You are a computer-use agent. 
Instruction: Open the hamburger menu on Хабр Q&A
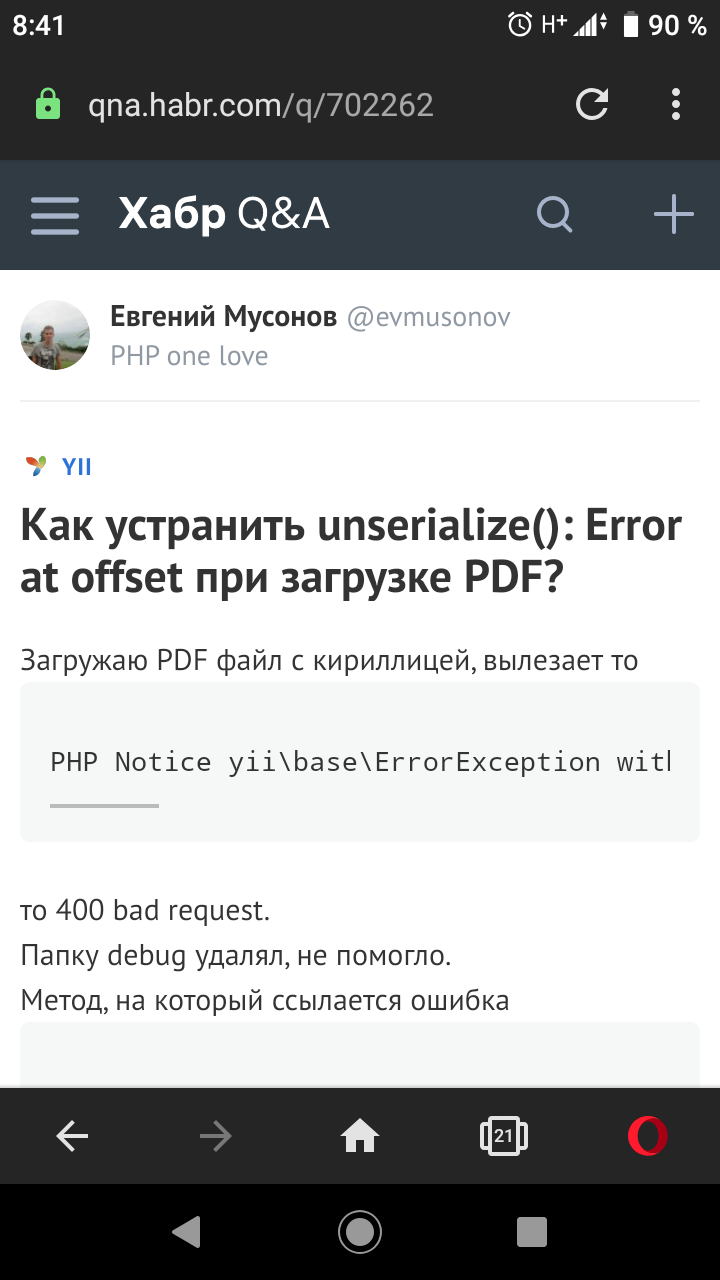[x=55, y=215]
